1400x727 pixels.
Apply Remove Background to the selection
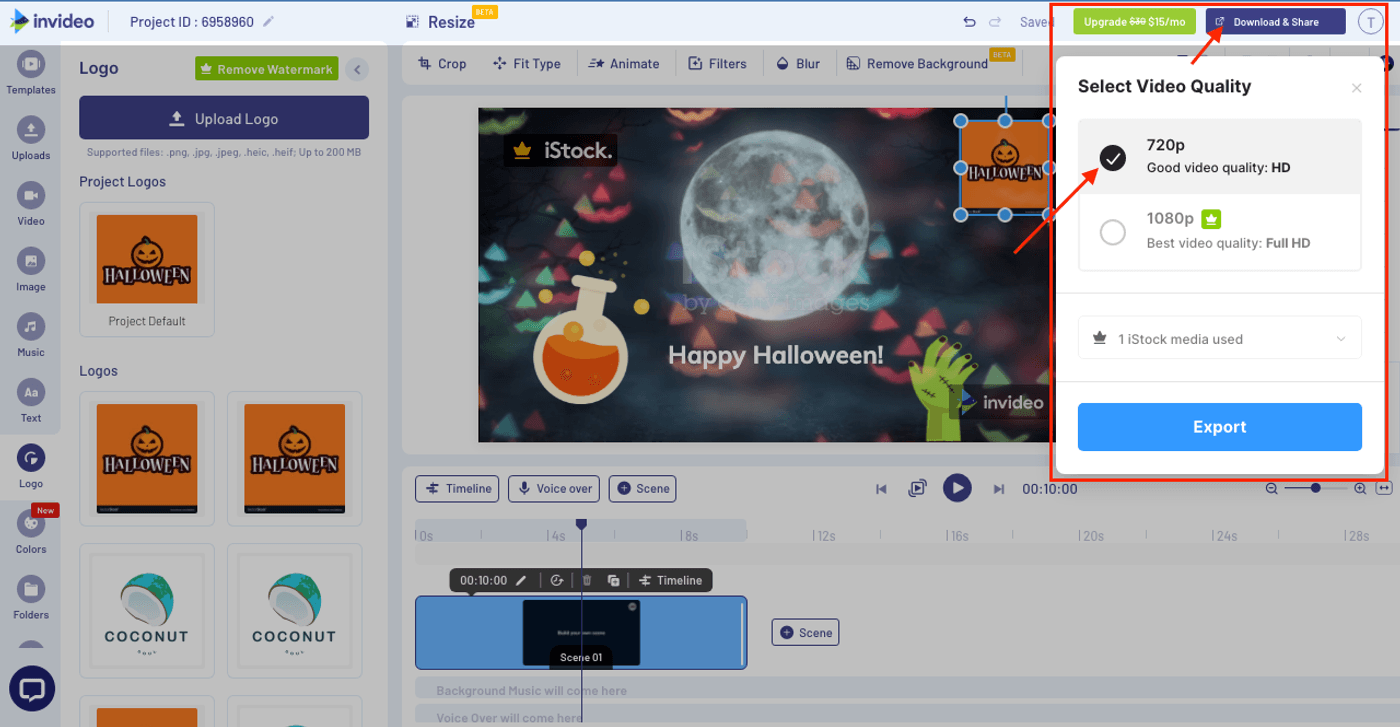(x=919, y=63)
